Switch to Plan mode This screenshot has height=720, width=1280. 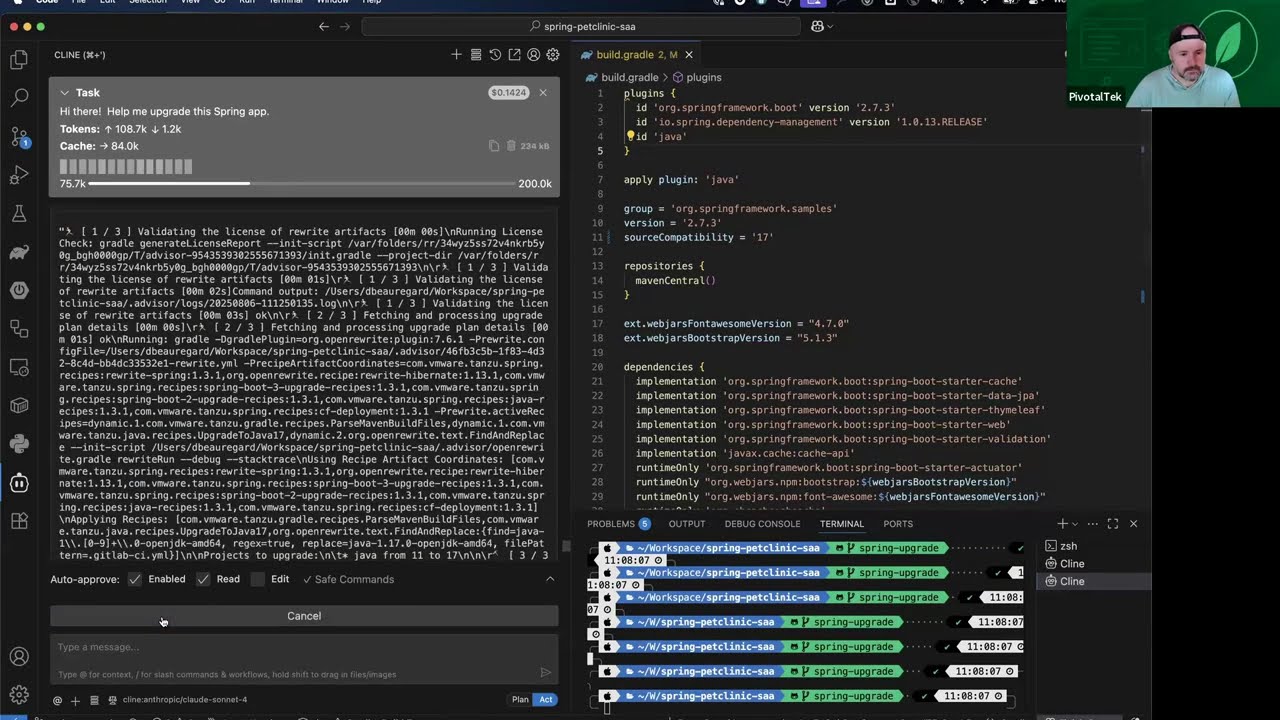click(520, 700)
